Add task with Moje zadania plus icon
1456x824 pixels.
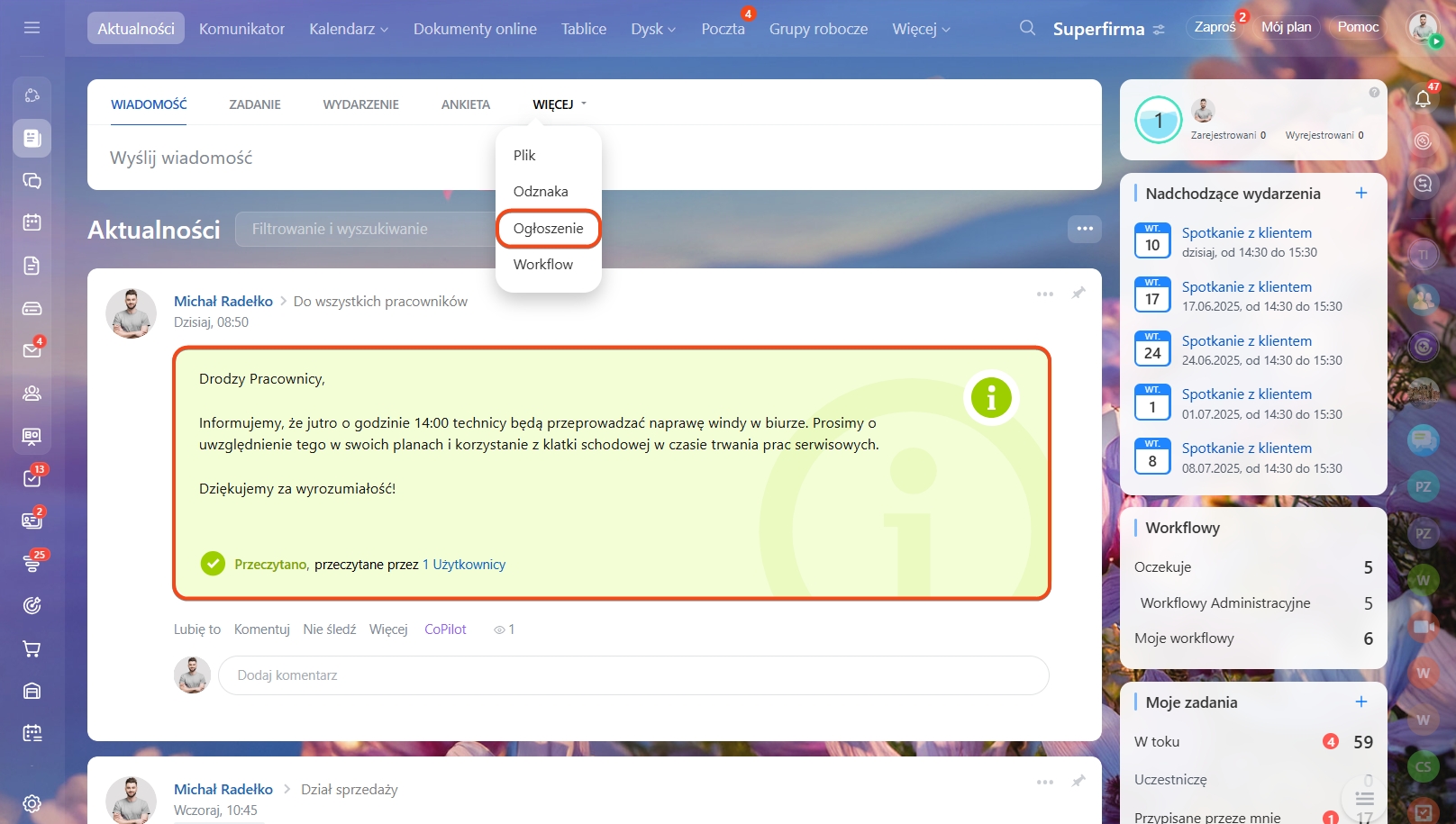1361,702
